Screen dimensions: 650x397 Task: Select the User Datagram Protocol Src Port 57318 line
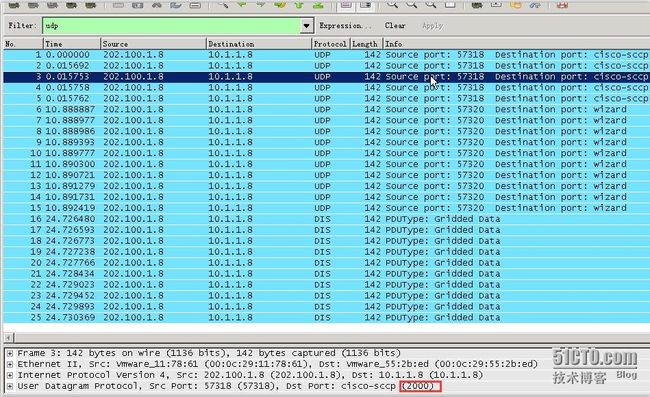pyautogui.click(x=226, y=386)
